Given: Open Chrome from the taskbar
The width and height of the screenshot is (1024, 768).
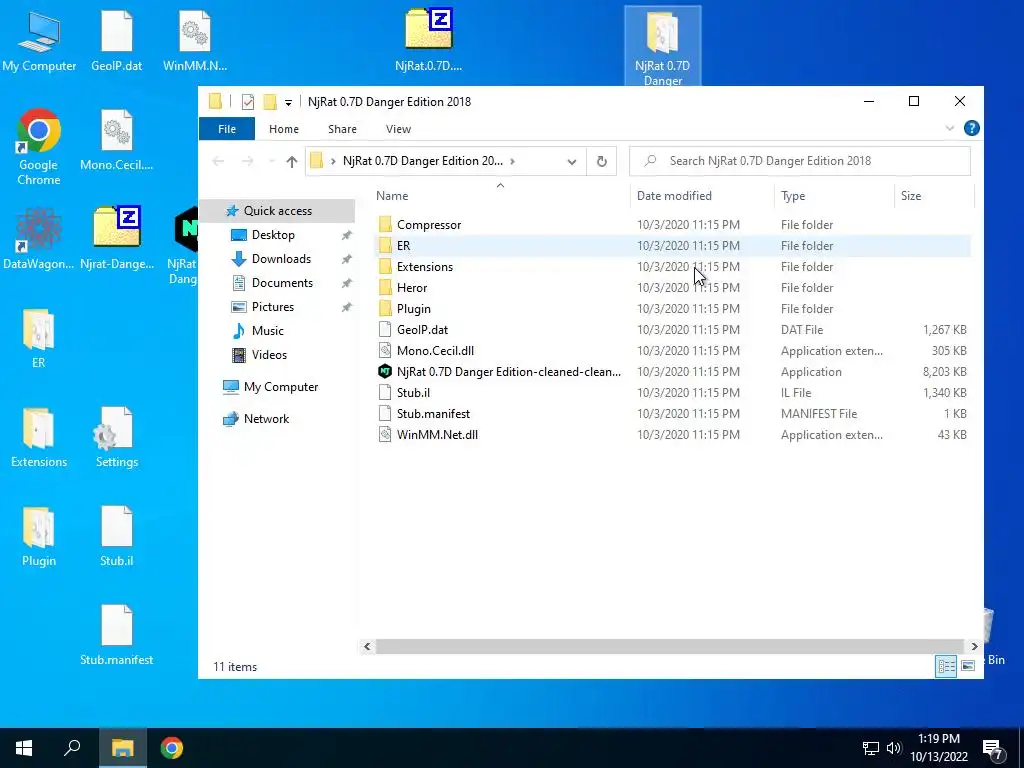Looking at the screenshot, I should point(172,748).
